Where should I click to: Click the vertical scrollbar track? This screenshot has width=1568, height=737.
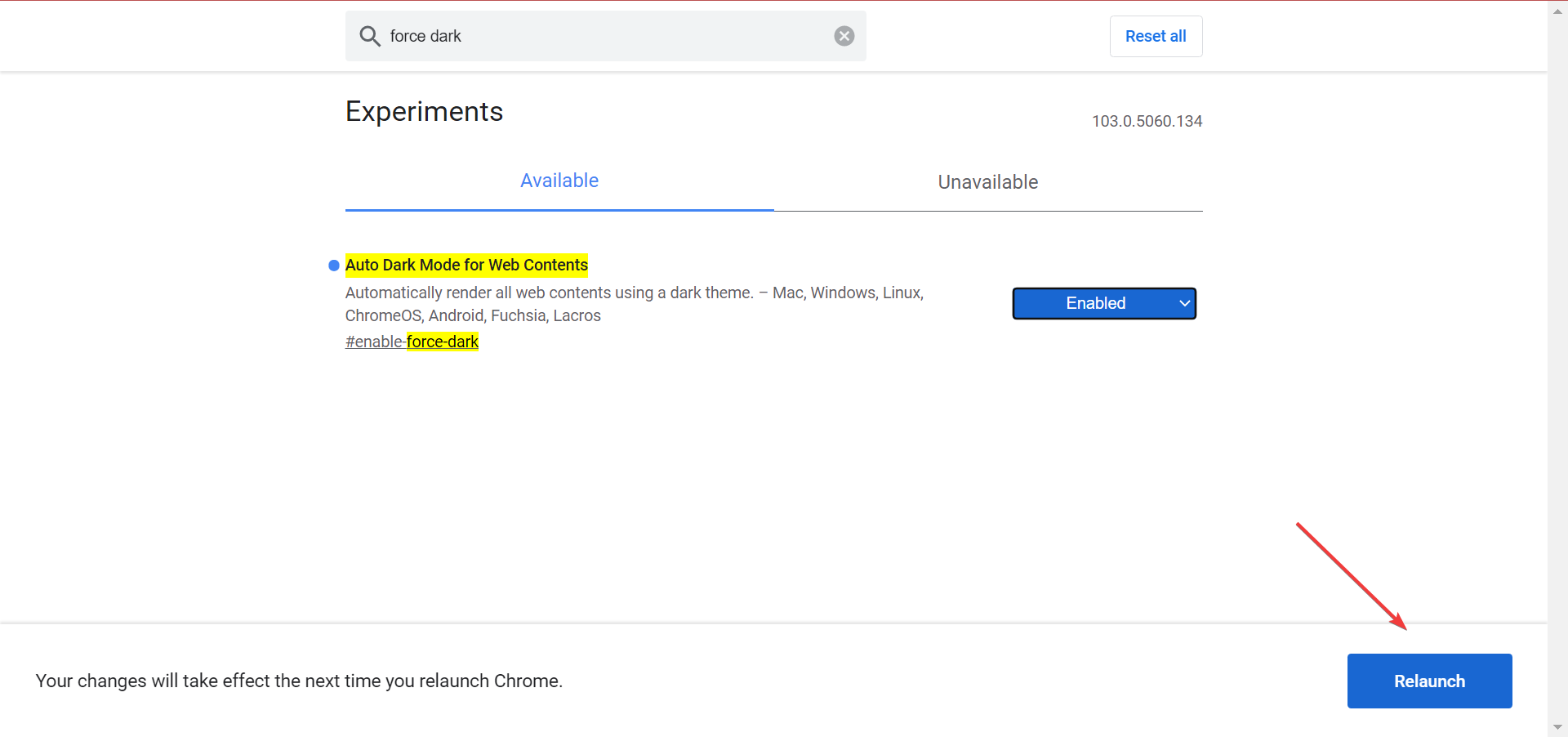pos(1557,368)
